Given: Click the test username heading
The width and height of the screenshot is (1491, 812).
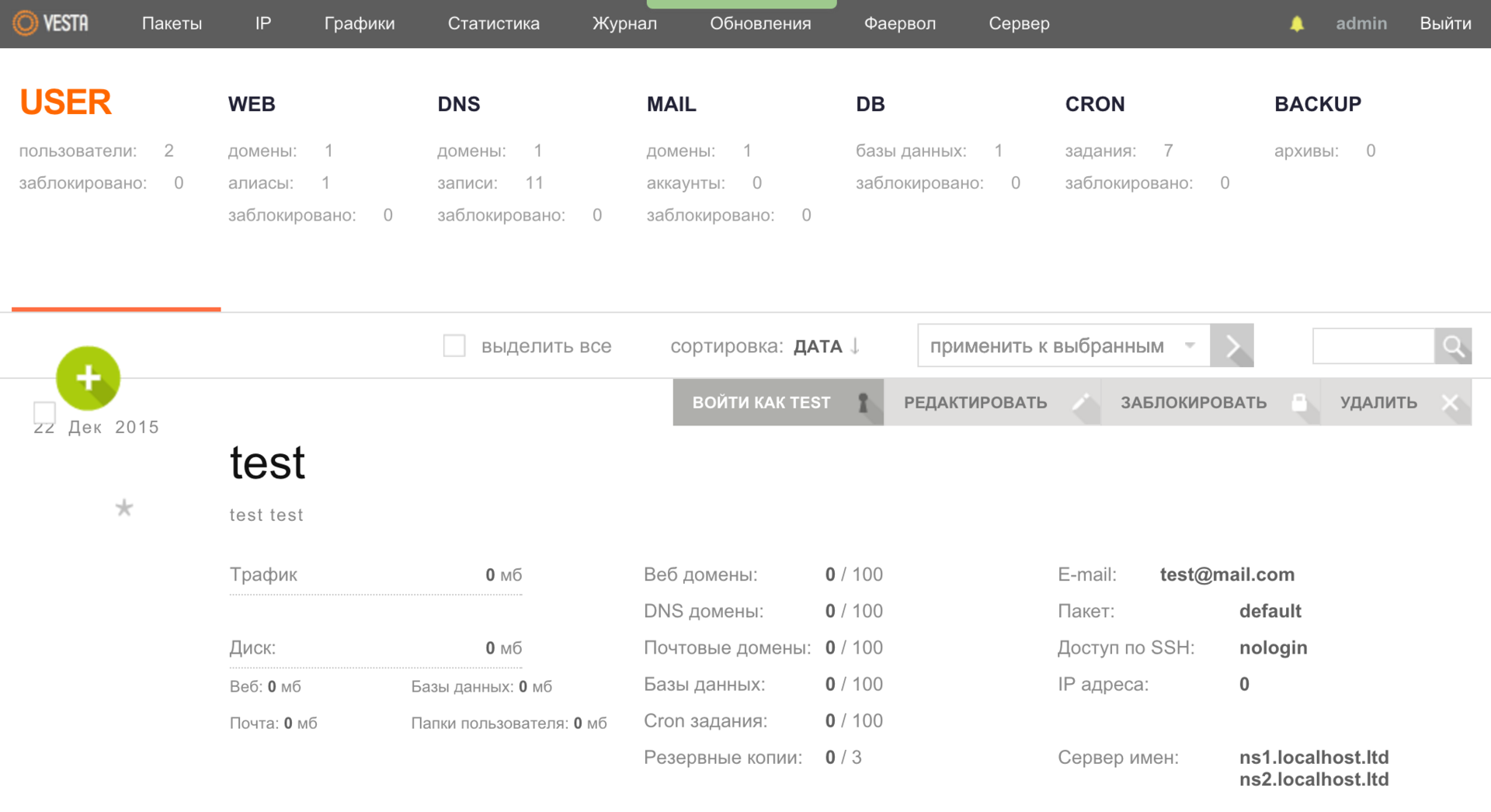Looking at the screenshot, I should (268, 463).
